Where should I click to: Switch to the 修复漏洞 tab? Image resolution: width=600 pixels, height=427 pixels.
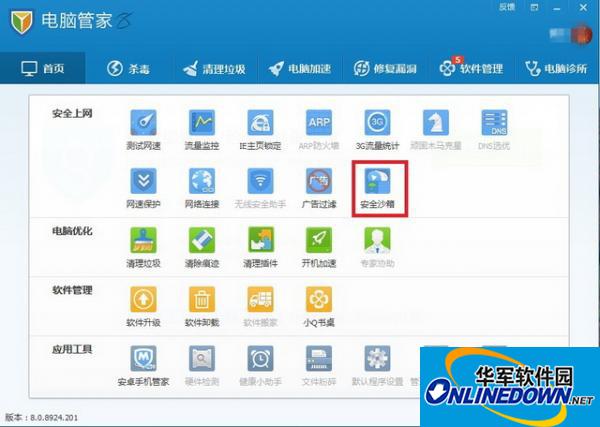tap(385, 68)
